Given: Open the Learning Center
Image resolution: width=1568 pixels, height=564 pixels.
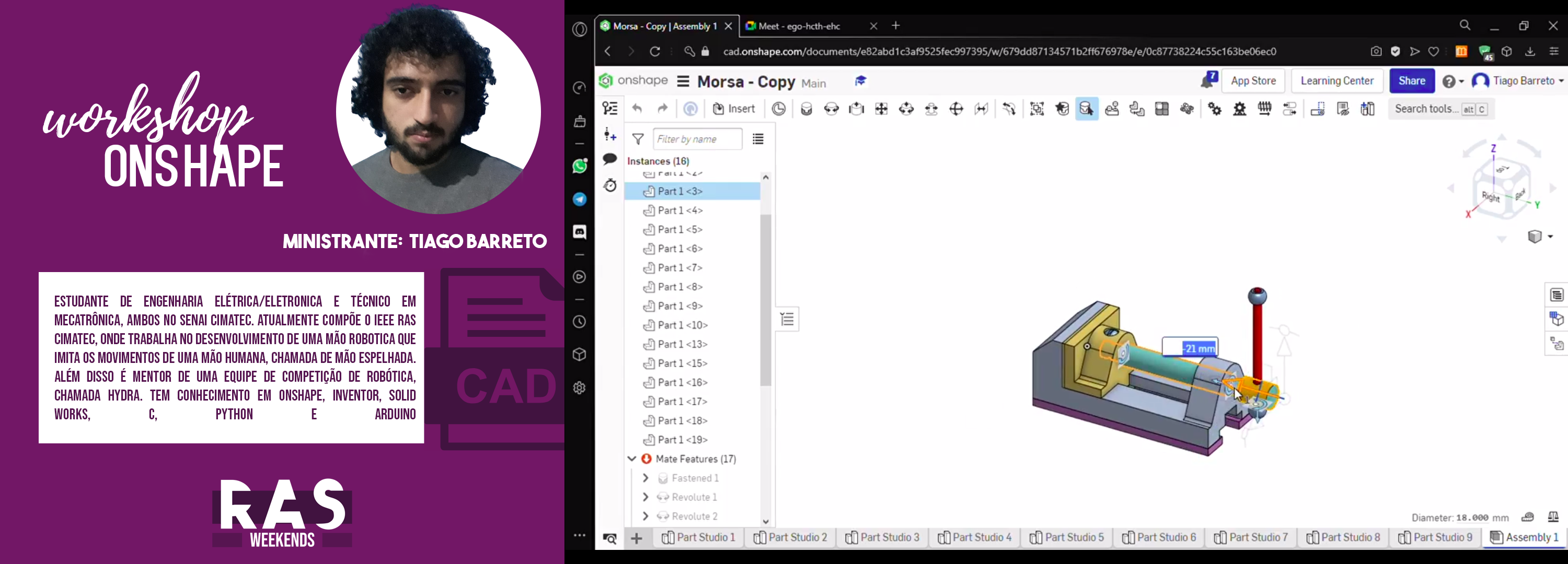Looking at the screenshot, I should [x=1336, y=80].
